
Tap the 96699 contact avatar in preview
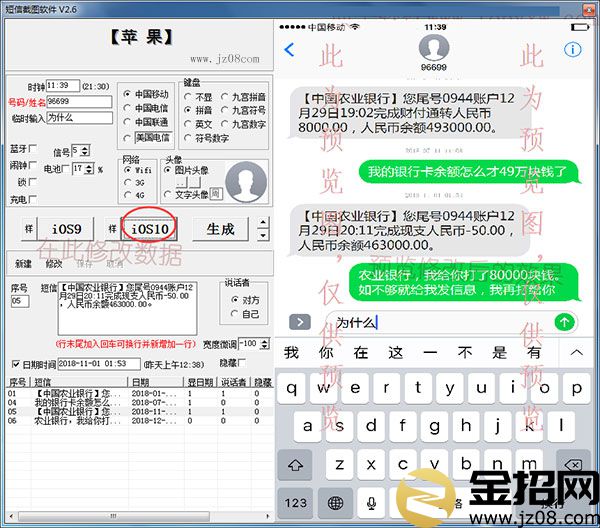click(434, 48)
